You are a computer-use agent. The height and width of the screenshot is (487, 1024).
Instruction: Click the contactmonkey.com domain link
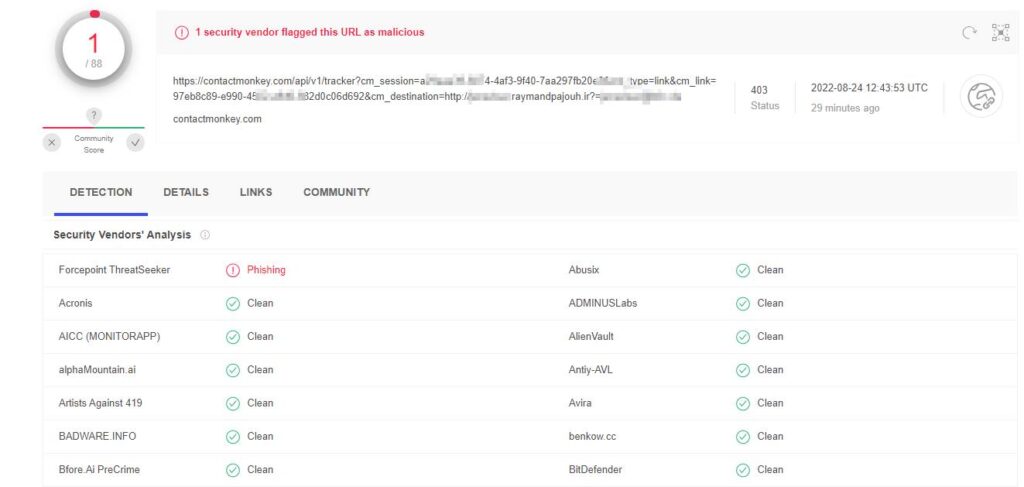217,119
